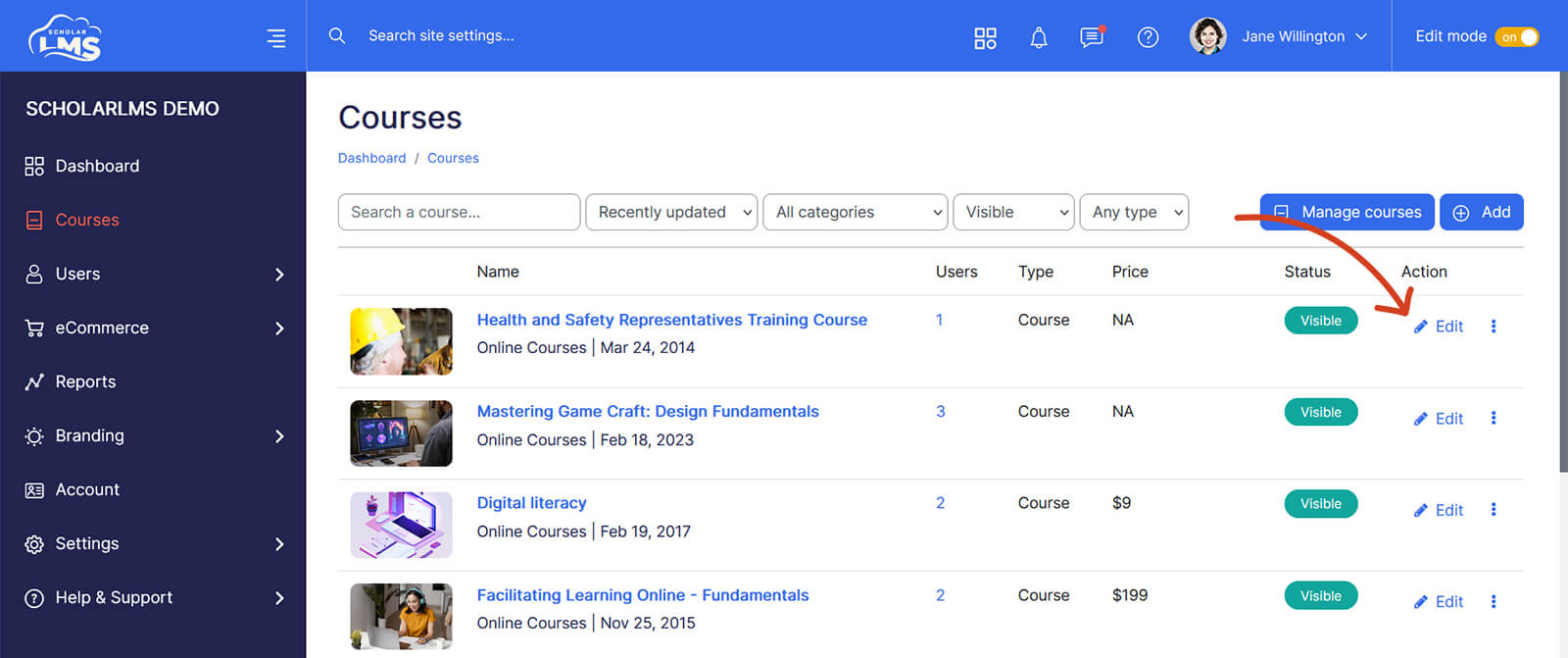This screenshot has height=658, width=1568.
Task: Open the All categories dropdown
Action: (855, 212)
